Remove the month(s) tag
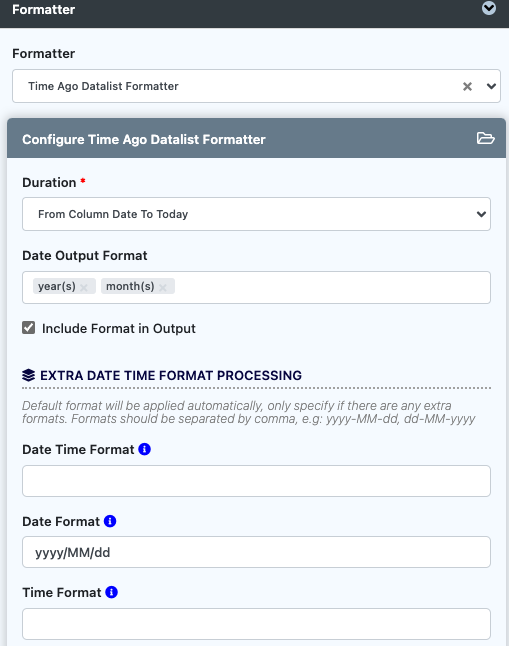This screenshot has height=646, width=509. pyautogui.click(x=163, y=287)
